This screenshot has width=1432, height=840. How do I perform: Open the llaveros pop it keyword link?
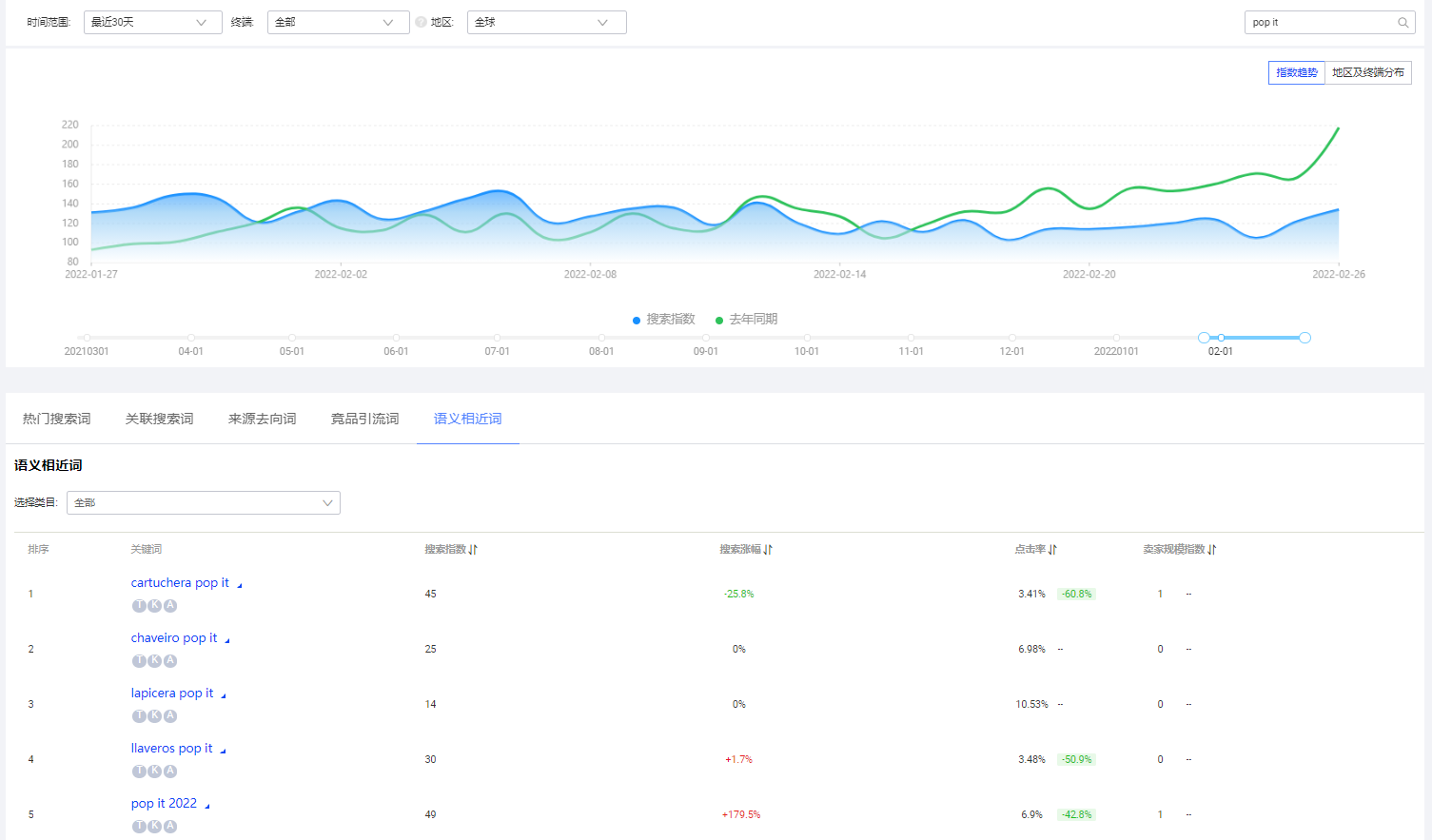(x=171, y=749)
